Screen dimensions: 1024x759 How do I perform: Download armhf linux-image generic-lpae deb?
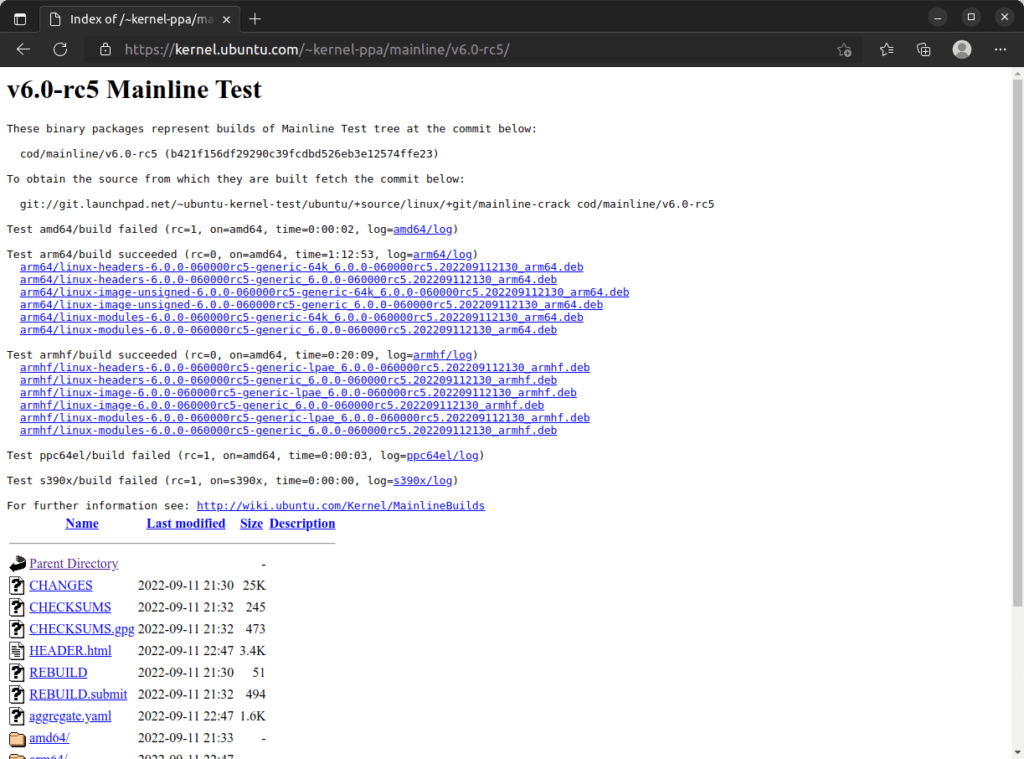coord(298,393)
